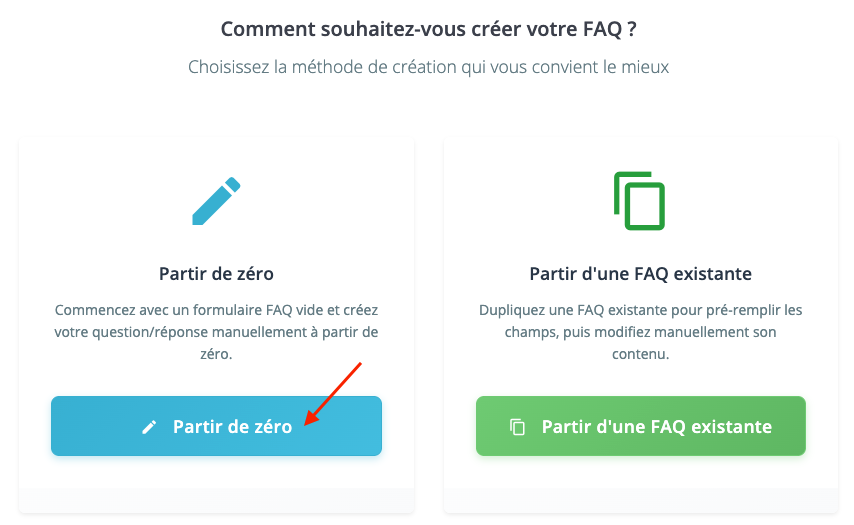Click the large green duplicate pages icon
854x525 pixels.
639,200
